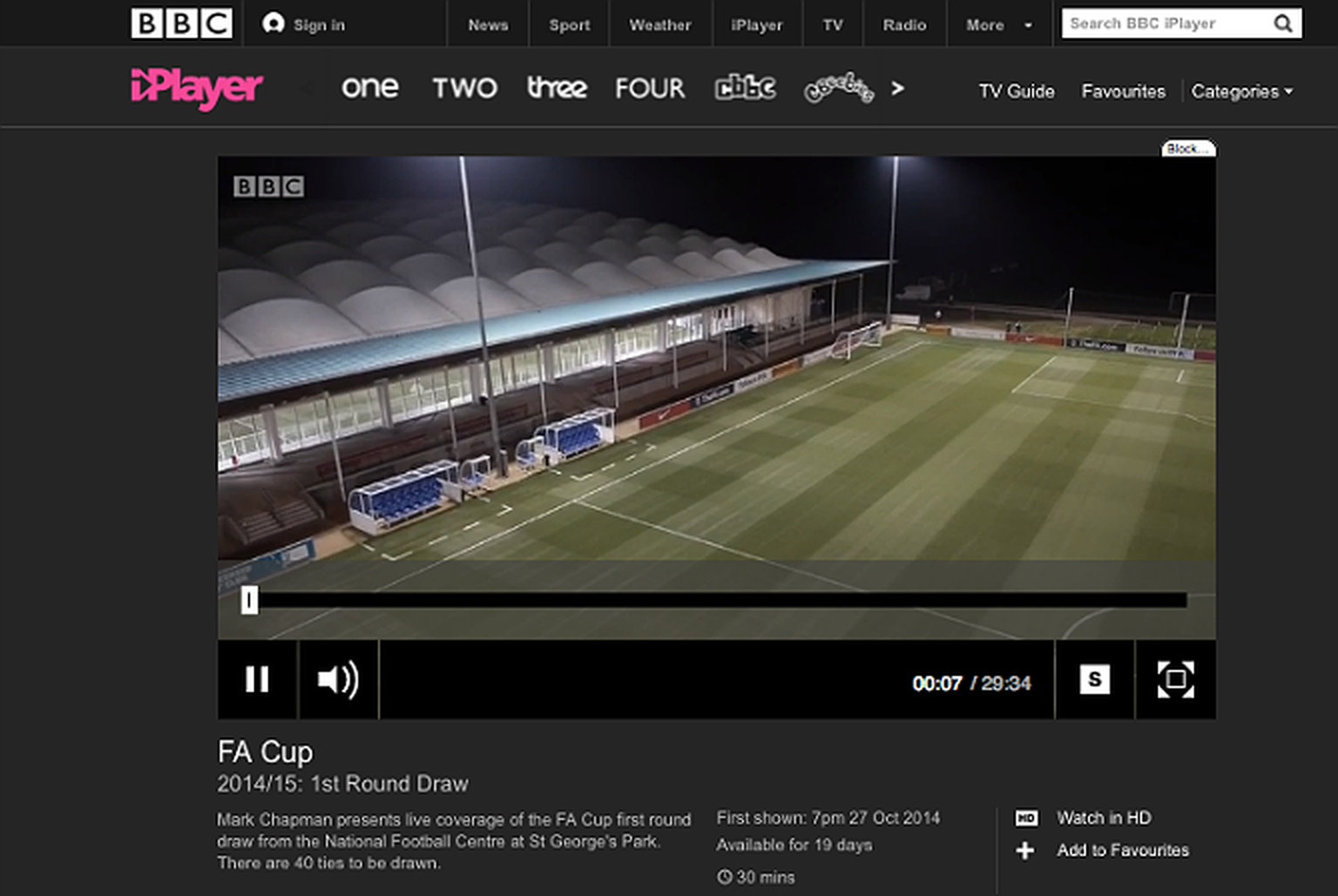
Task: Click the HD icon beside Watch in HD
Action: (1026, 818)
